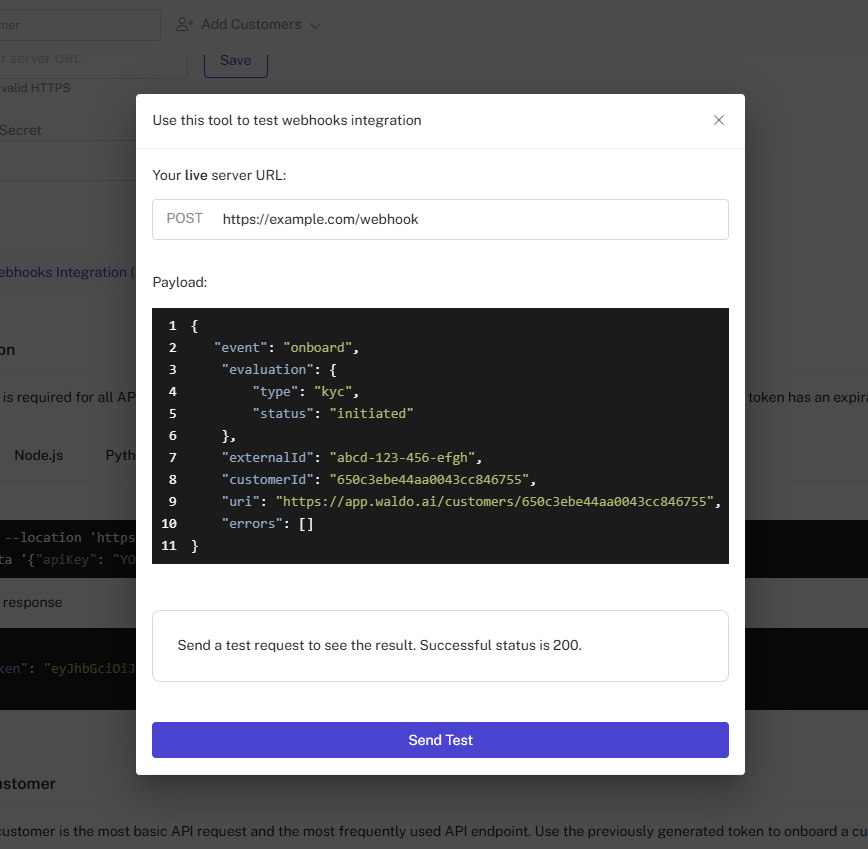The height and width of the screenshot is (849, 868).
Task: Open the Add Customers menu label
Action: (x=251, y=24)
